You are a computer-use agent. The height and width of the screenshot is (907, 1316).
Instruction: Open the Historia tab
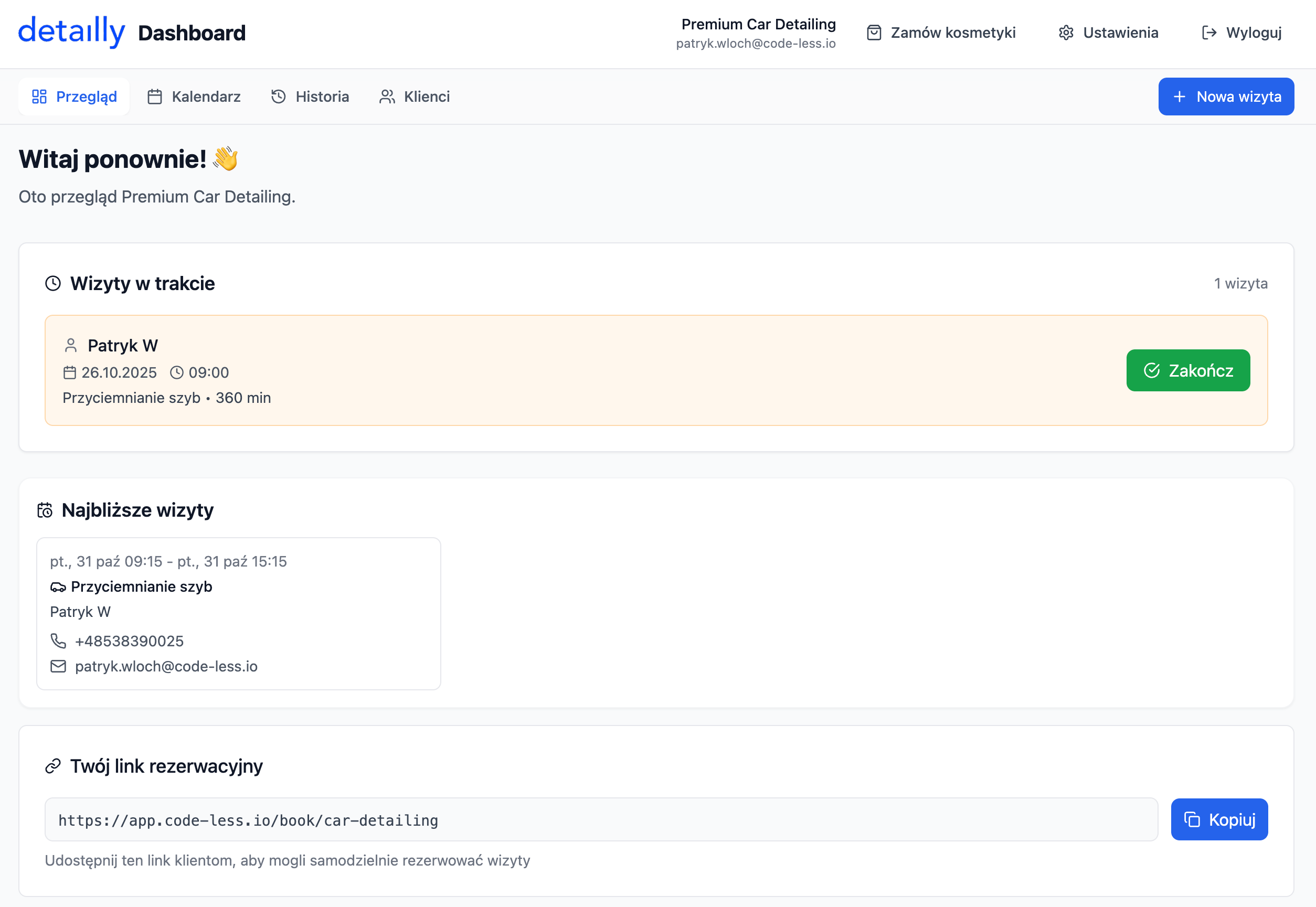click(x=310, y=97)
